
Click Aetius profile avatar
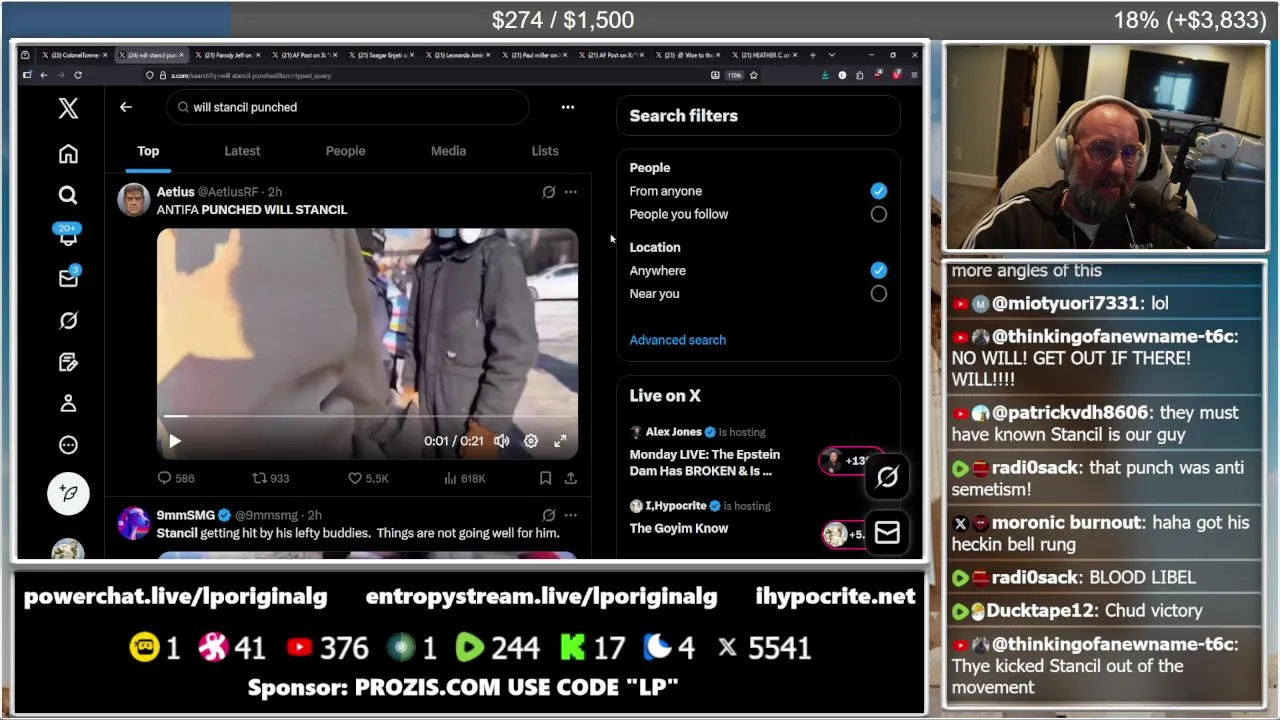click(133, 200)
